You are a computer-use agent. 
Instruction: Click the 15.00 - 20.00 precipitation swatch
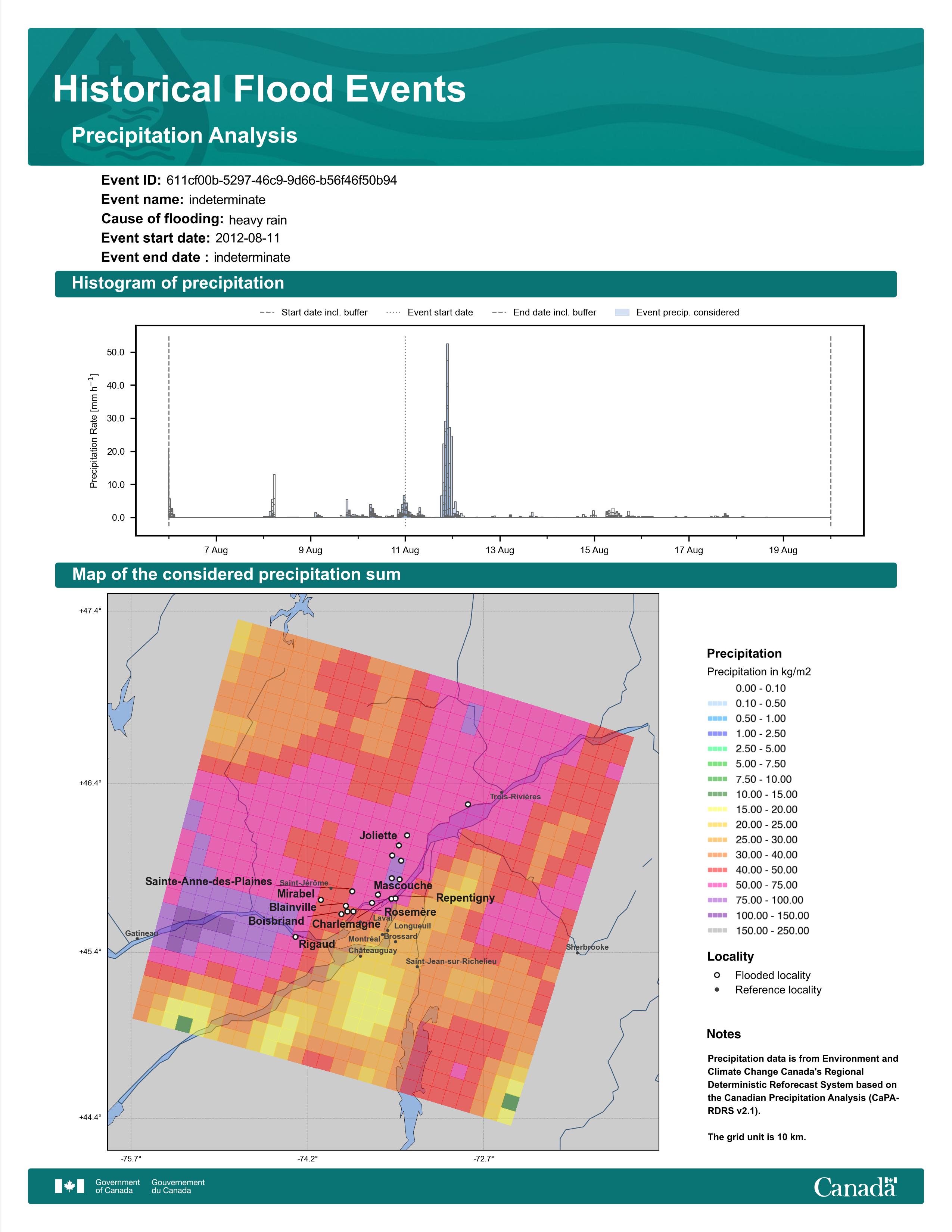click(717, 809)
